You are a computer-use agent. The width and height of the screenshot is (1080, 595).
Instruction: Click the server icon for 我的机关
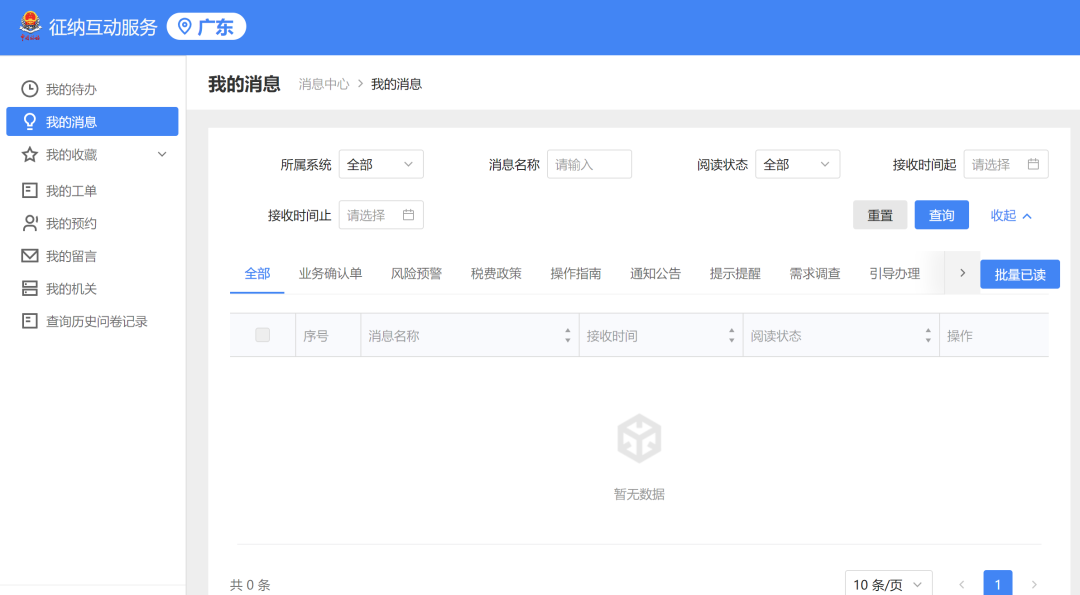pos(30,288)
